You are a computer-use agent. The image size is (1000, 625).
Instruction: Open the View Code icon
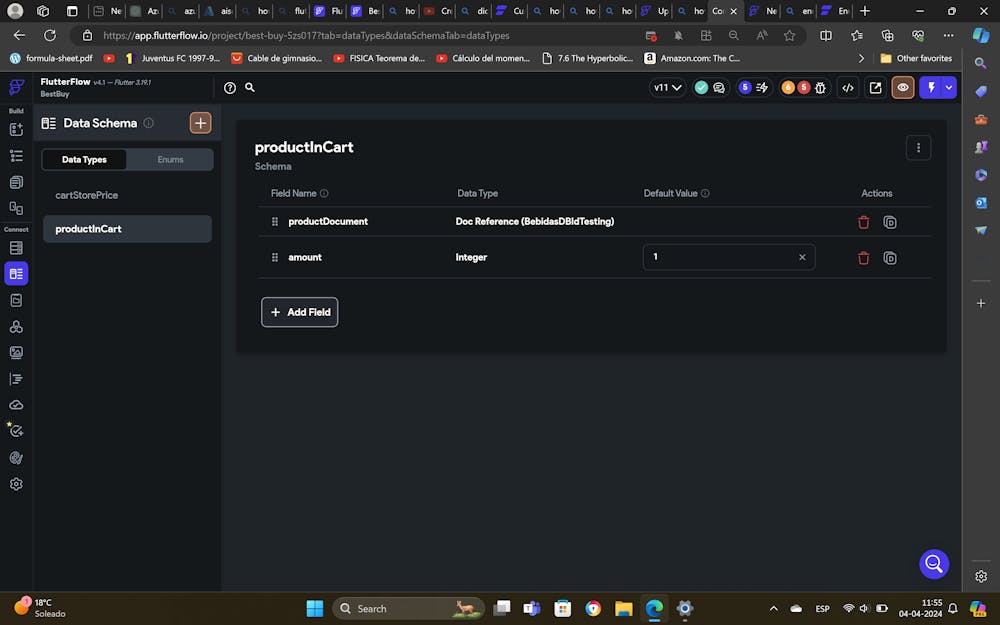(x=848, y=88)
